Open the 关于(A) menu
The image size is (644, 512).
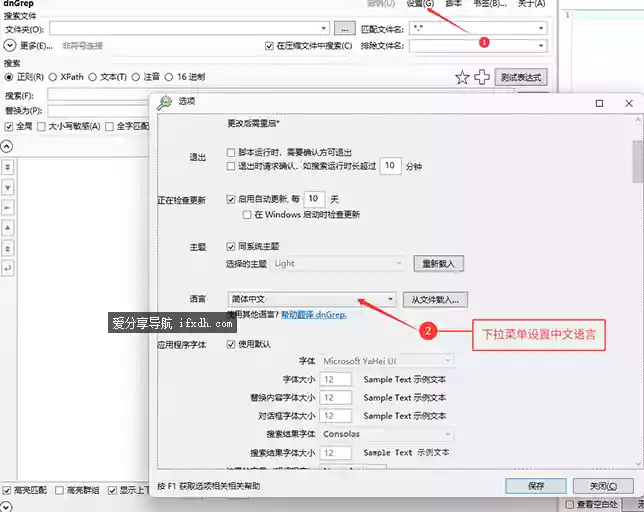(x=531, y=4)
